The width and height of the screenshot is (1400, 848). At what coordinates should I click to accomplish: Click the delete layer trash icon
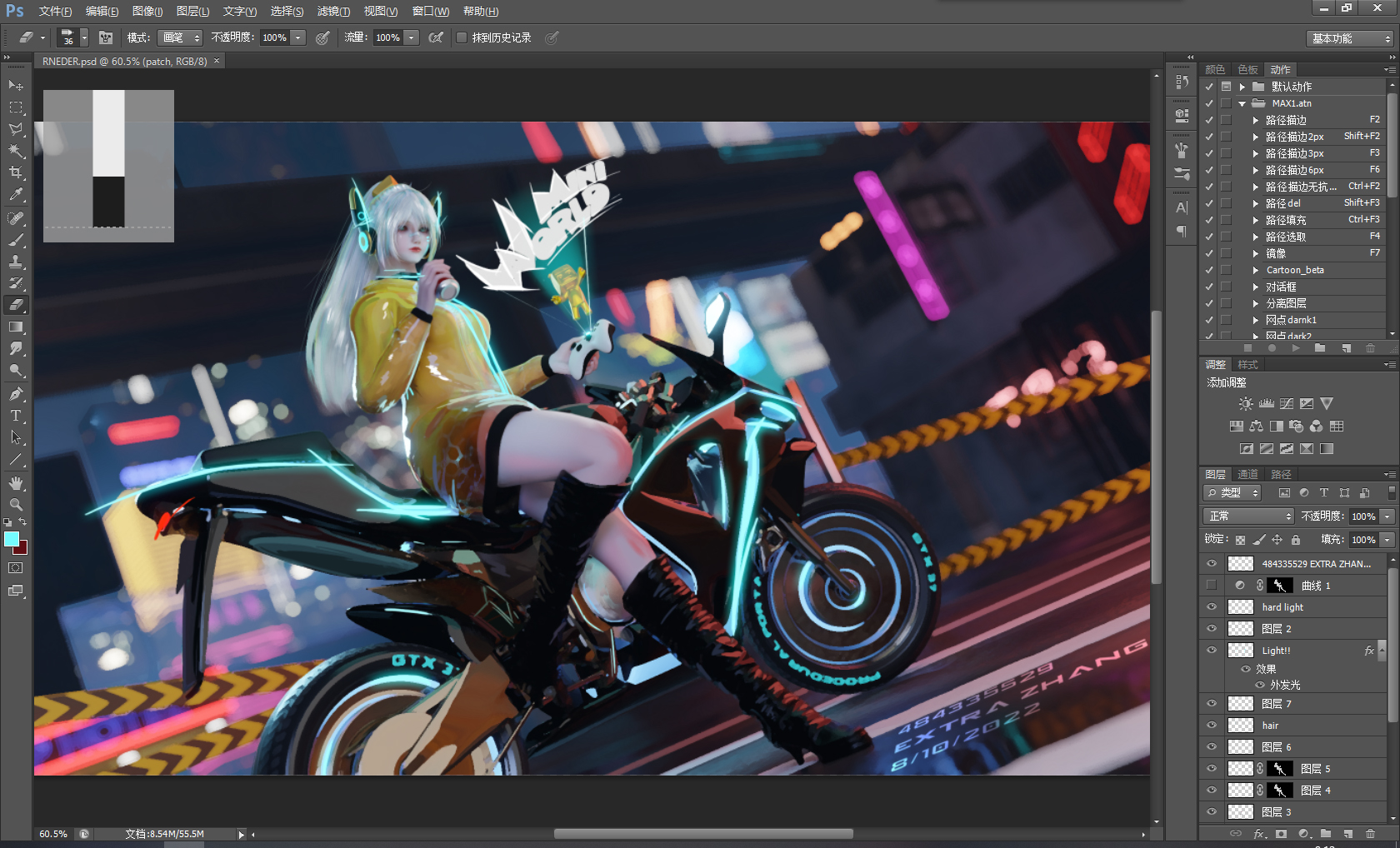click(x=1370, y=834)
